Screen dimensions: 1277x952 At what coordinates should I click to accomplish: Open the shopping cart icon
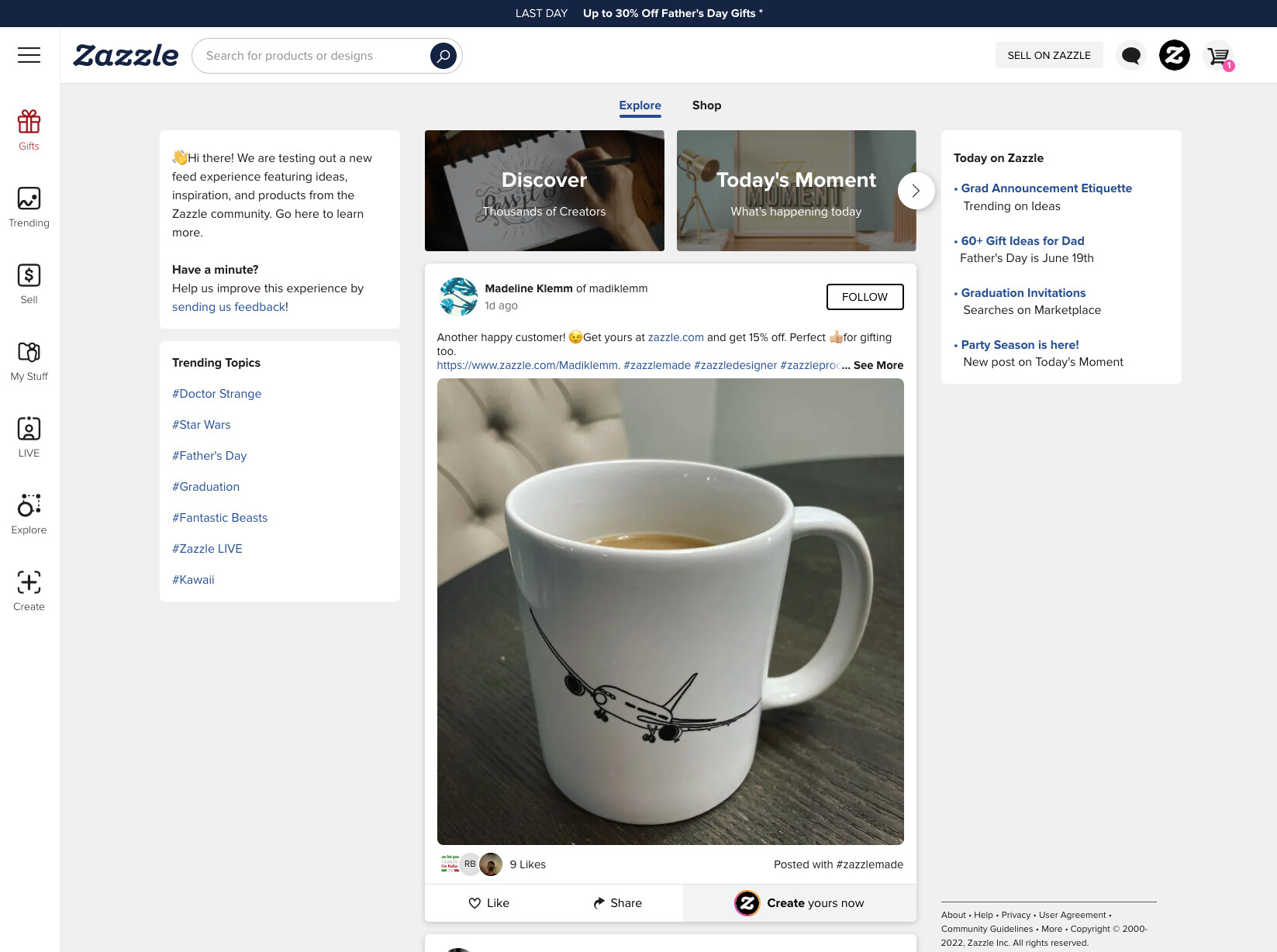1219,55
